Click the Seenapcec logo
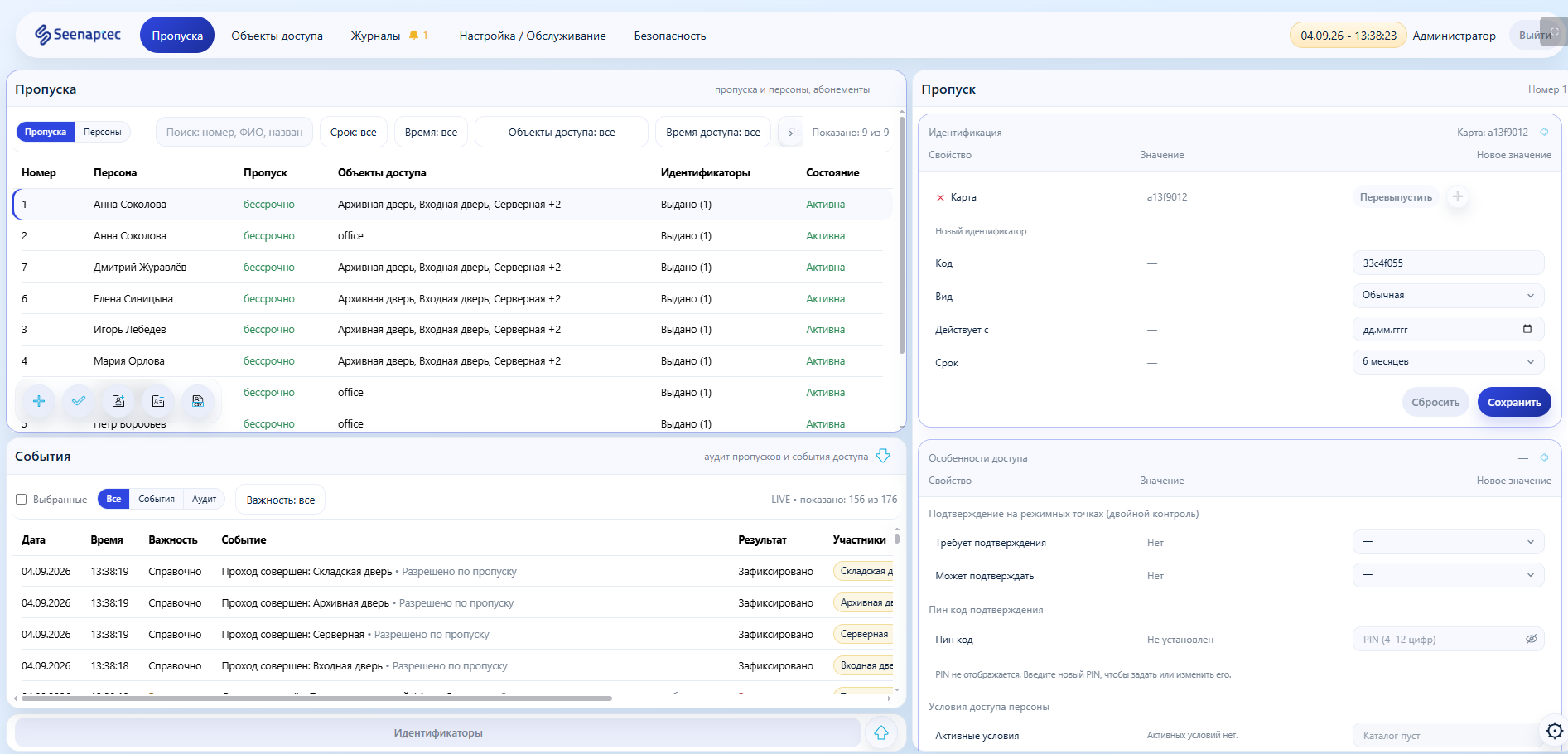The width and height of the screenshot is (1568, 754). [x=77, y=35]
